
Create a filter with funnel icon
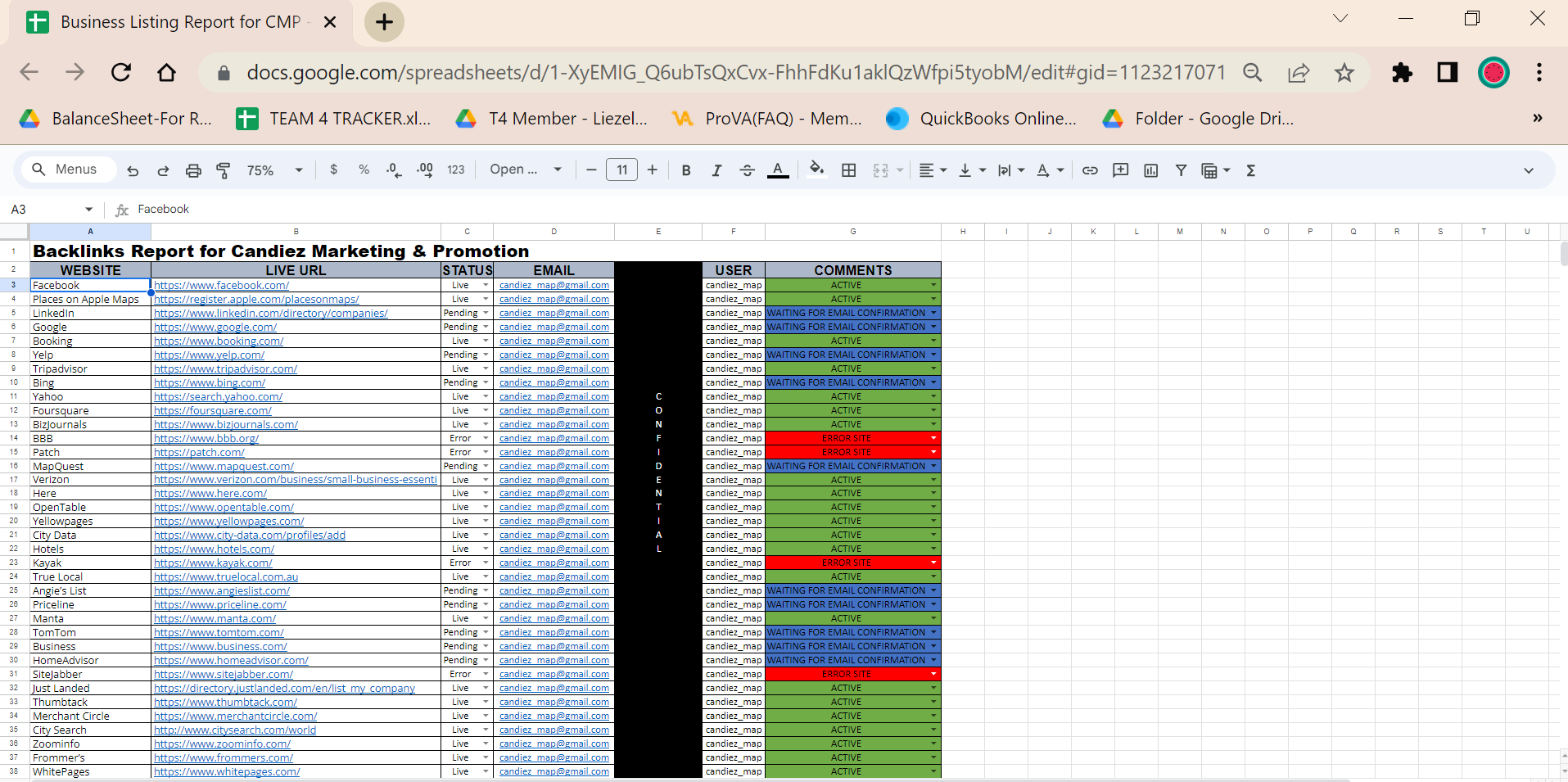coord(1181,170)
